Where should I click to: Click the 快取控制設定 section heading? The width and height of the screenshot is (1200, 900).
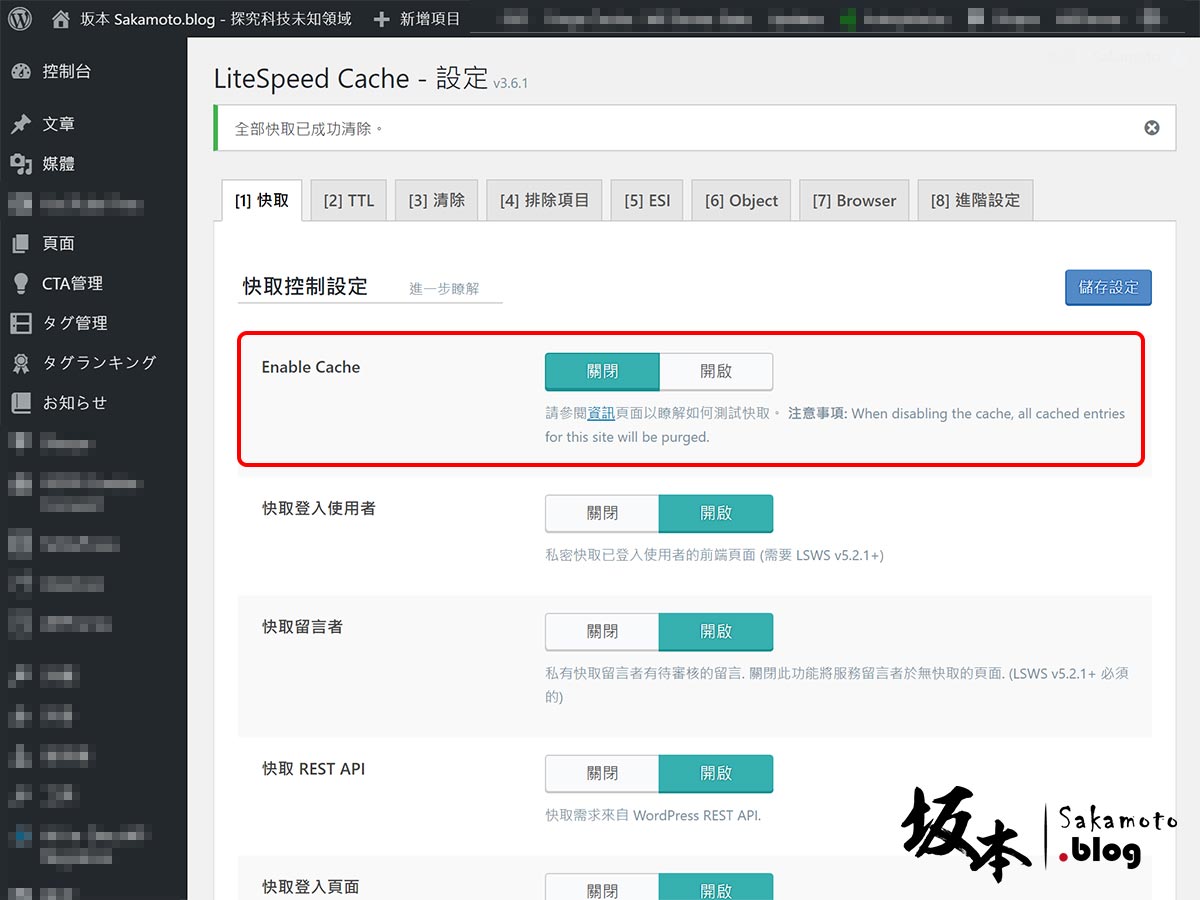(x=305, y=287)
